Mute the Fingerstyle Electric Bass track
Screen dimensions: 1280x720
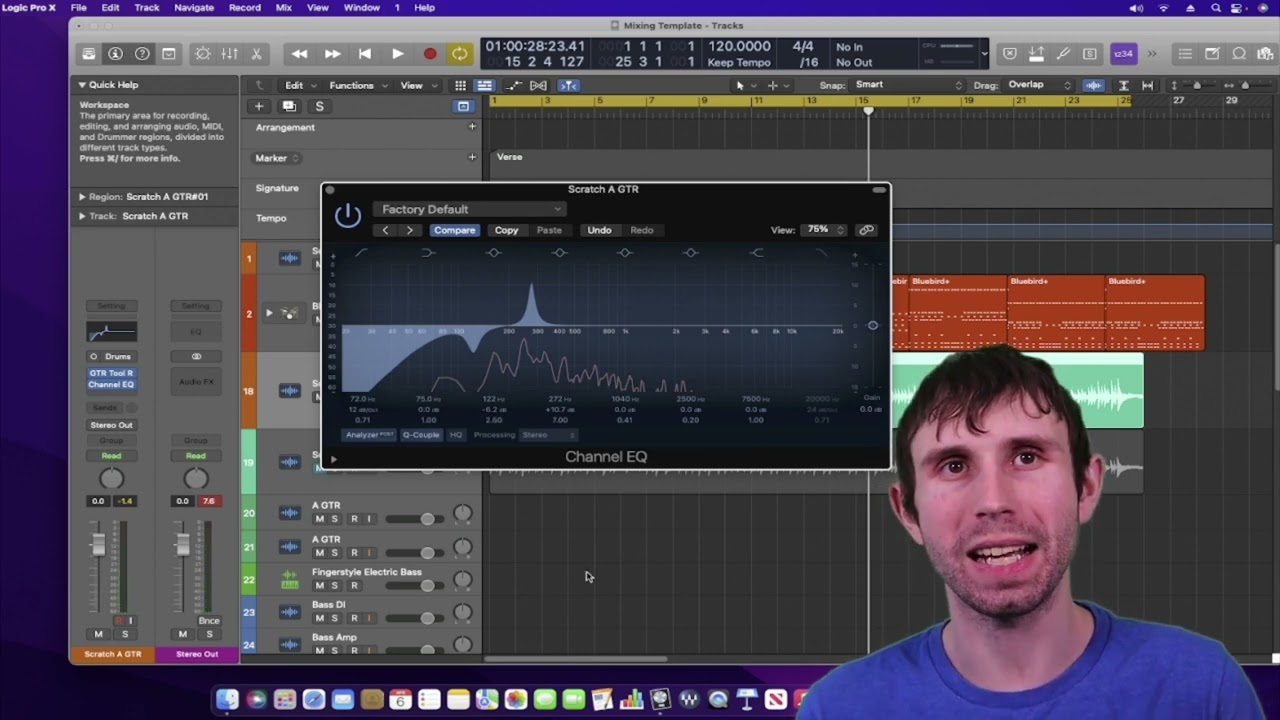pyautogui.click(x=320, y=586)
